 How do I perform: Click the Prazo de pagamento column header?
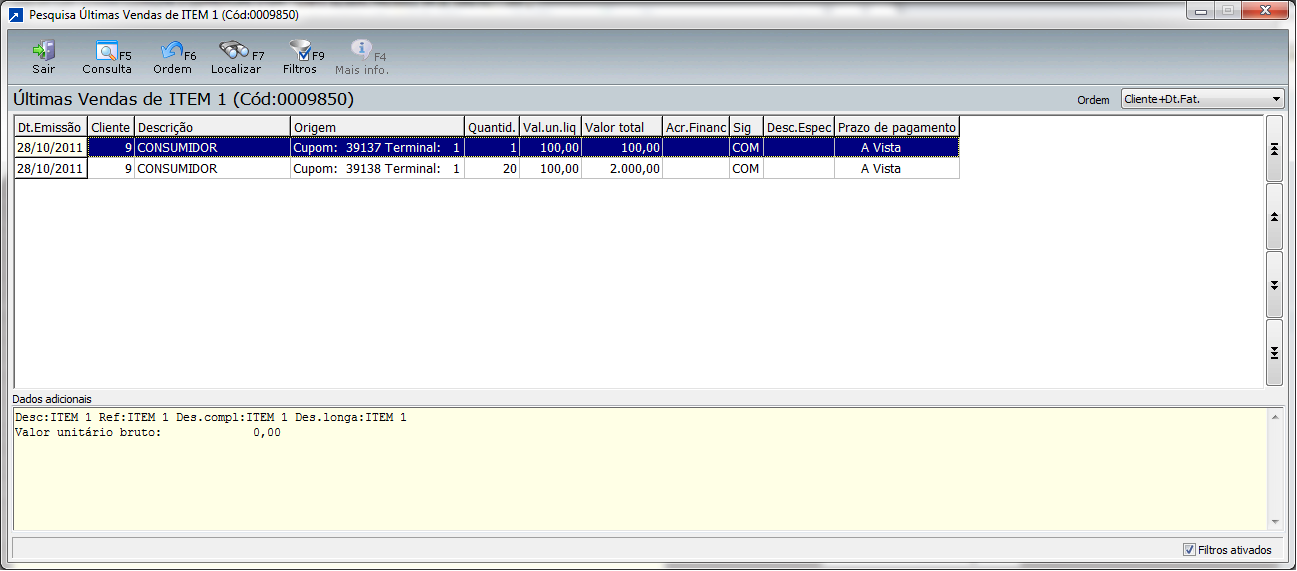point(897,127)
